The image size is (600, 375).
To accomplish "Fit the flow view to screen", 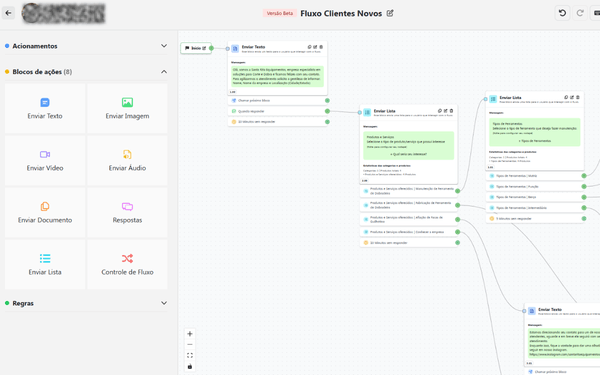I will 190,355.
